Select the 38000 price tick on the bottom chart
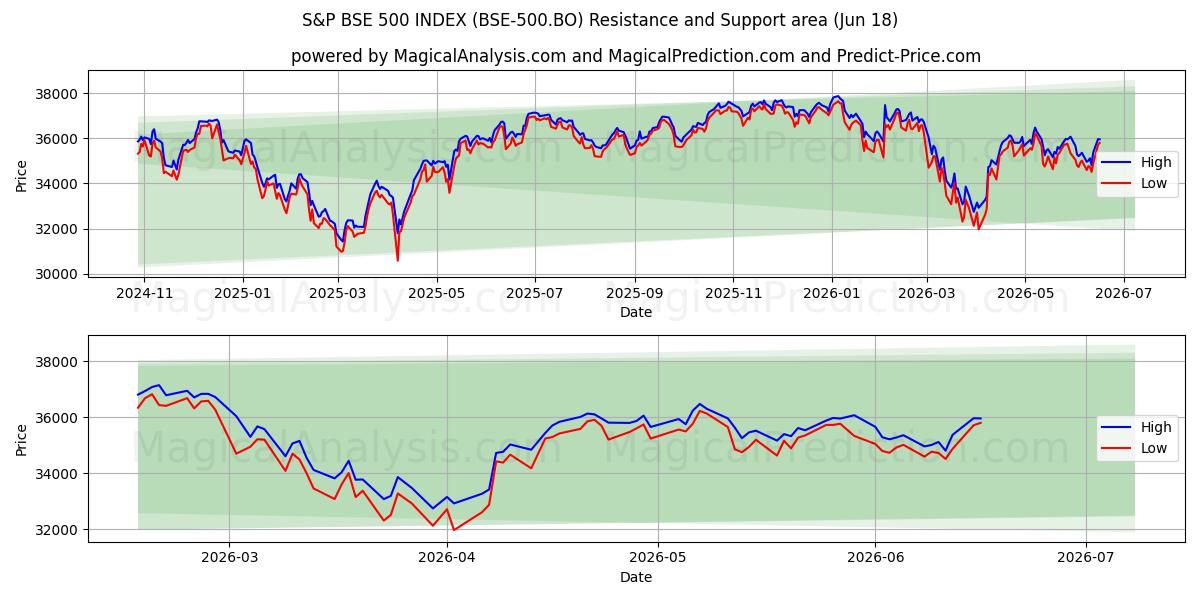The image size is (1200, 600). coord(58,362)
